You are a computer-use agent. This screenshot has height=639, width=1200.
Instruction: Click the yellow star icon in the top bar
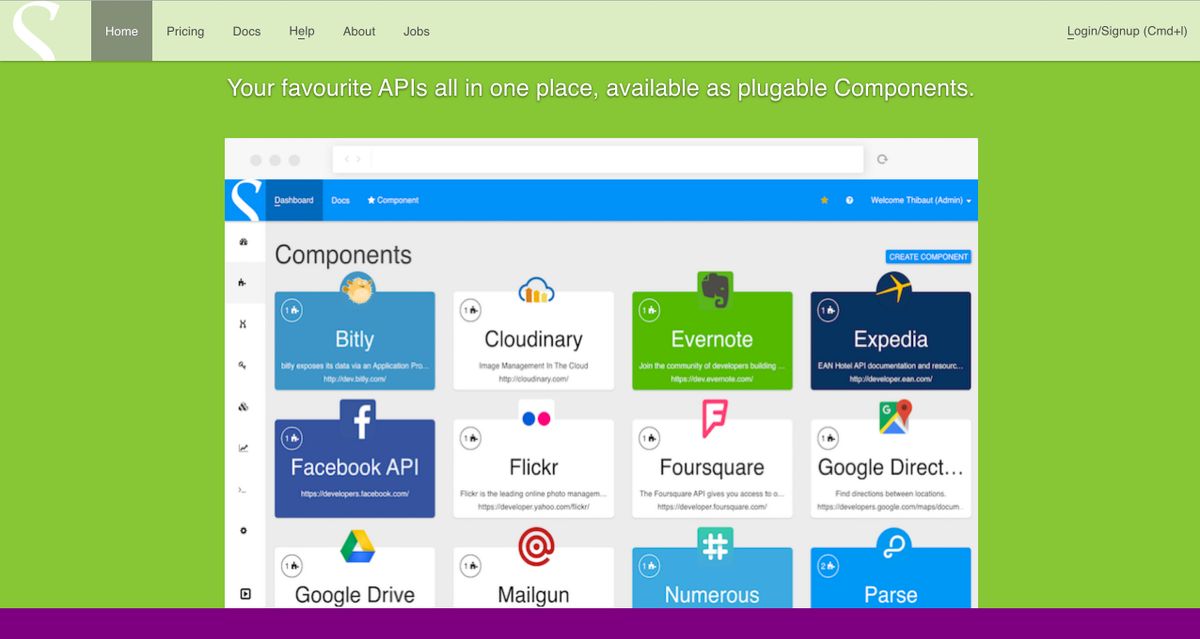[824, 200]
